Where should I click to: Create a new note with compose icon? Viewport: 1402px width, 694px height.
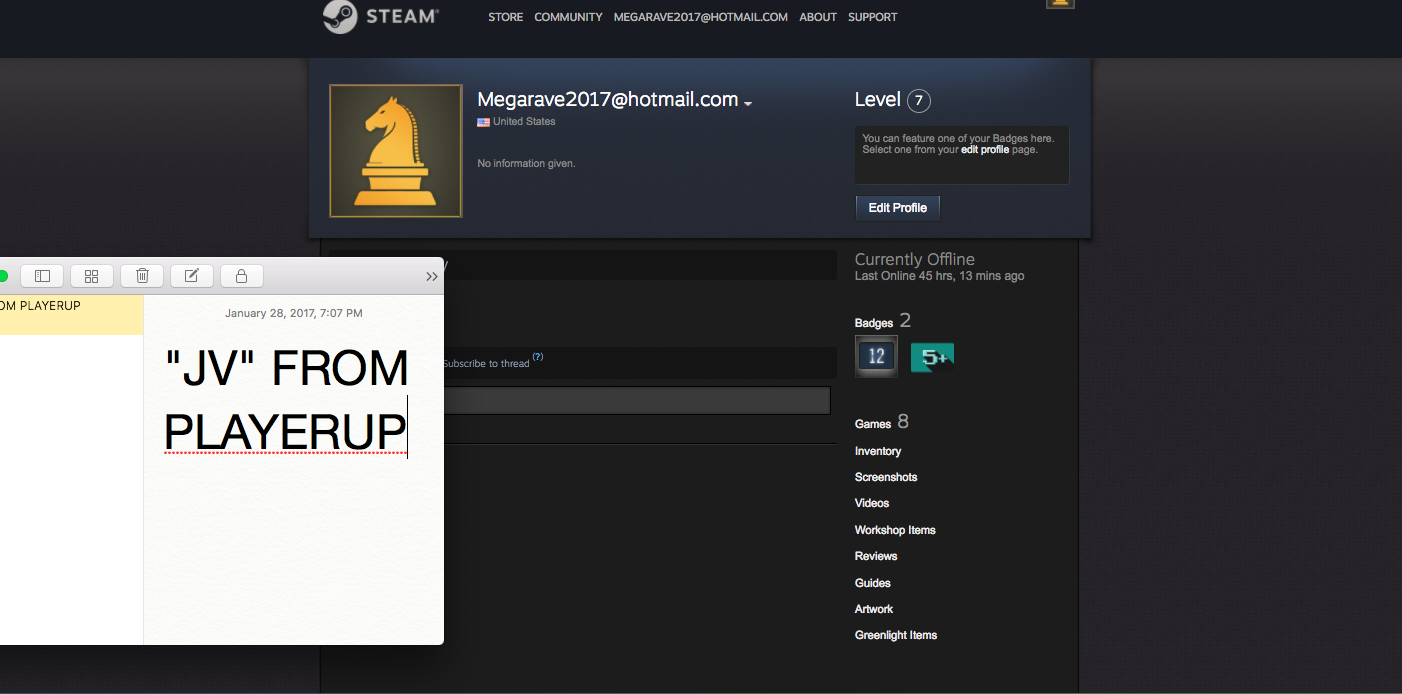click(x=192, y=276)
